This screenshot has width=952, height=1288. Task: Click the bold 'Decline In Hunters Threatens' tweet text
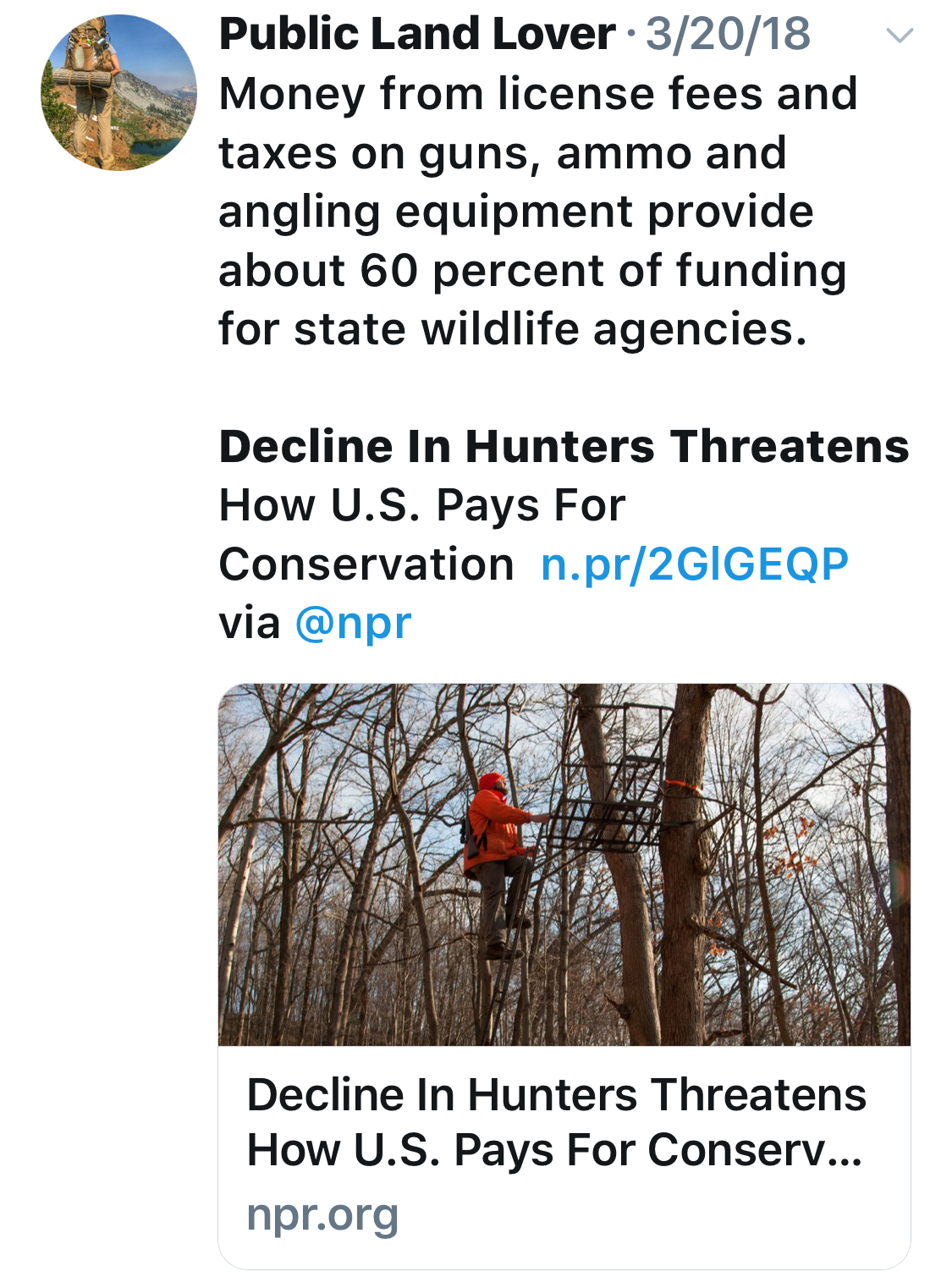(x=564, y=447)
